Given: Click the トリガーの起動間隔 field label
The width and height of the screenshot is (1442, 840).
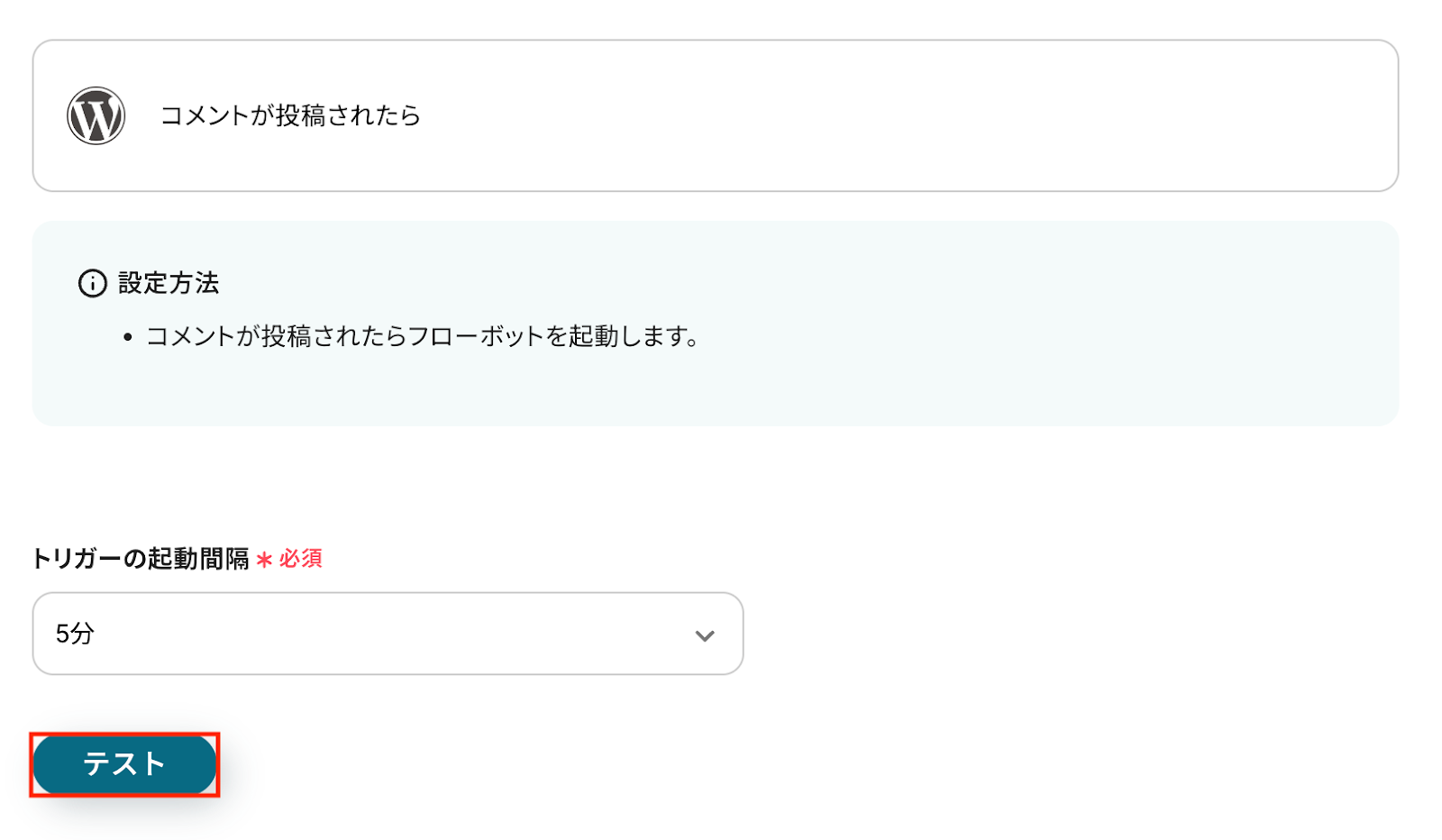Looking at the screenshot, I should pyautogui.click(x=141, y=559).
